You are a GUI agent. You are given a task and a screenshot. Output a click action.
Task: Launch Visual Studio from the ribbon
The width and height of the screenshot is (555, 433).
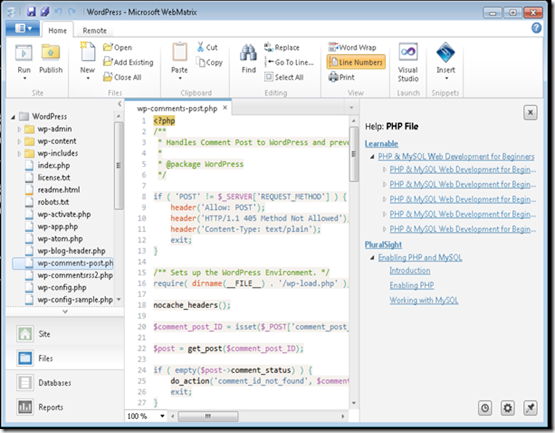[x=408, y=62]
